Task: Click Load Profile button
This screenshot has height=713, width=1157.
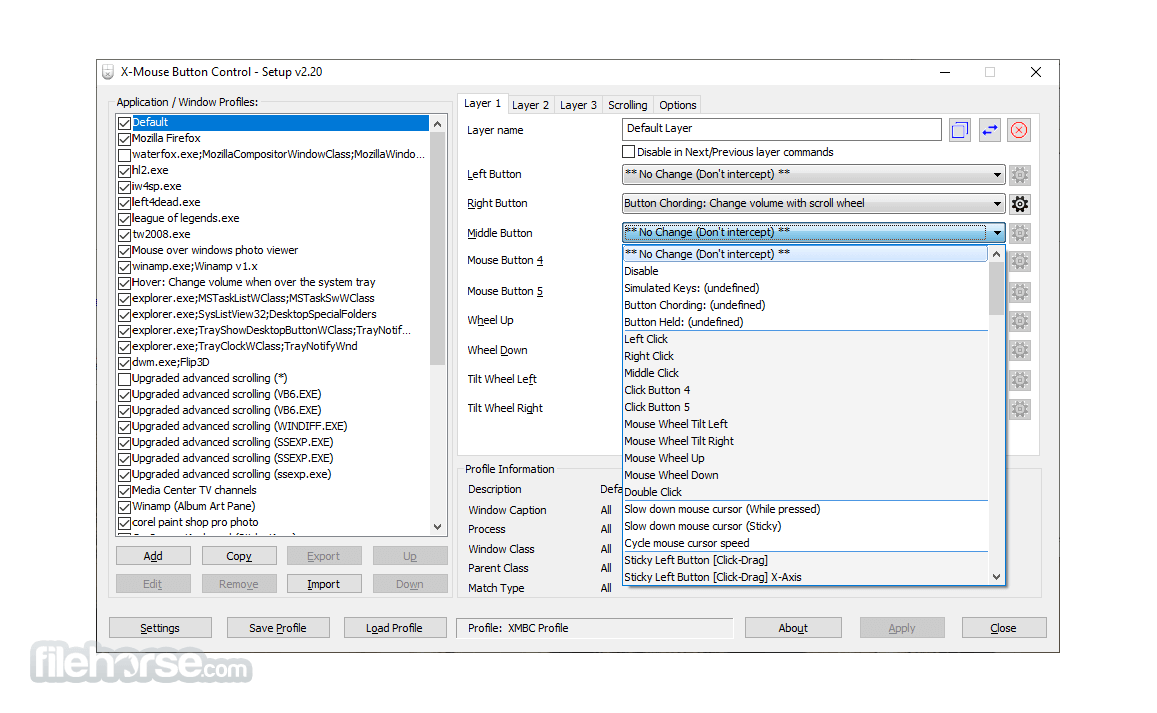Action: (395, 628)
